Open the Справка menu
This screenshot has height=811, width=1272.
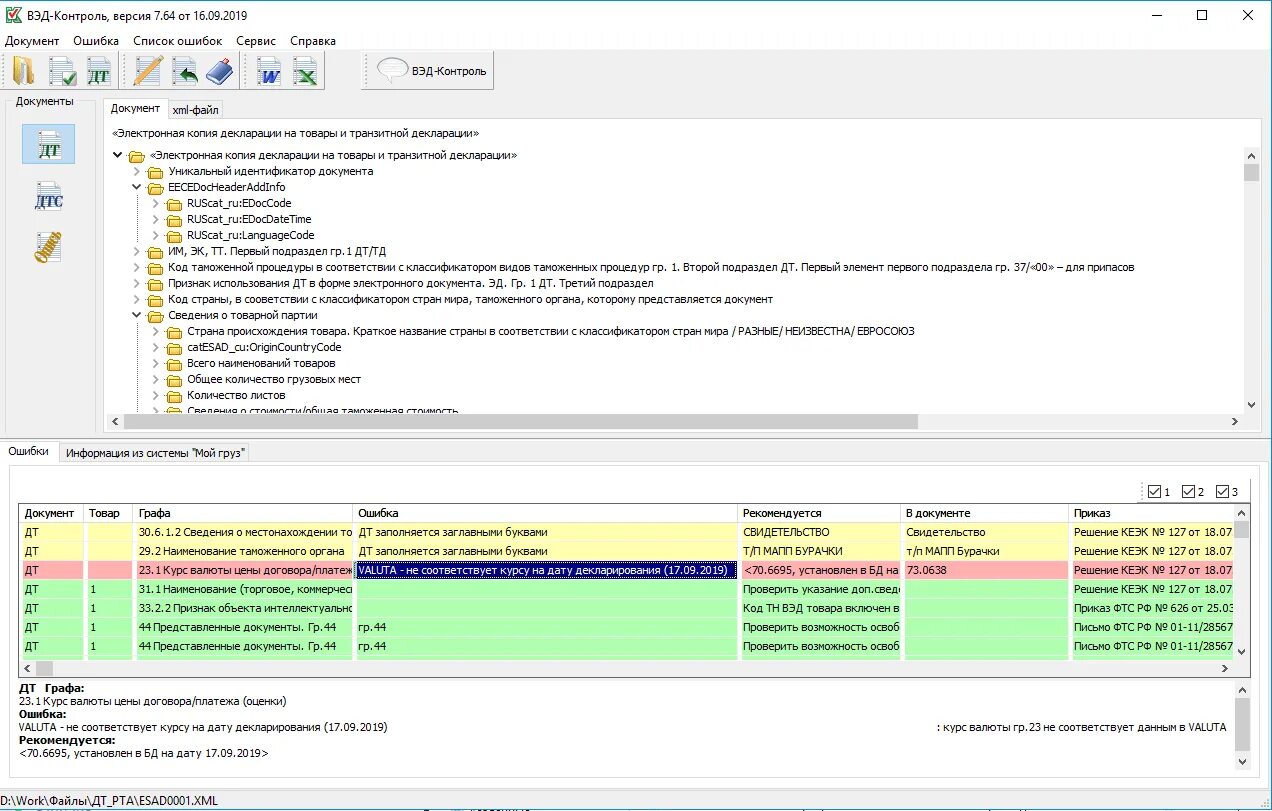click(x=313, y=41)
